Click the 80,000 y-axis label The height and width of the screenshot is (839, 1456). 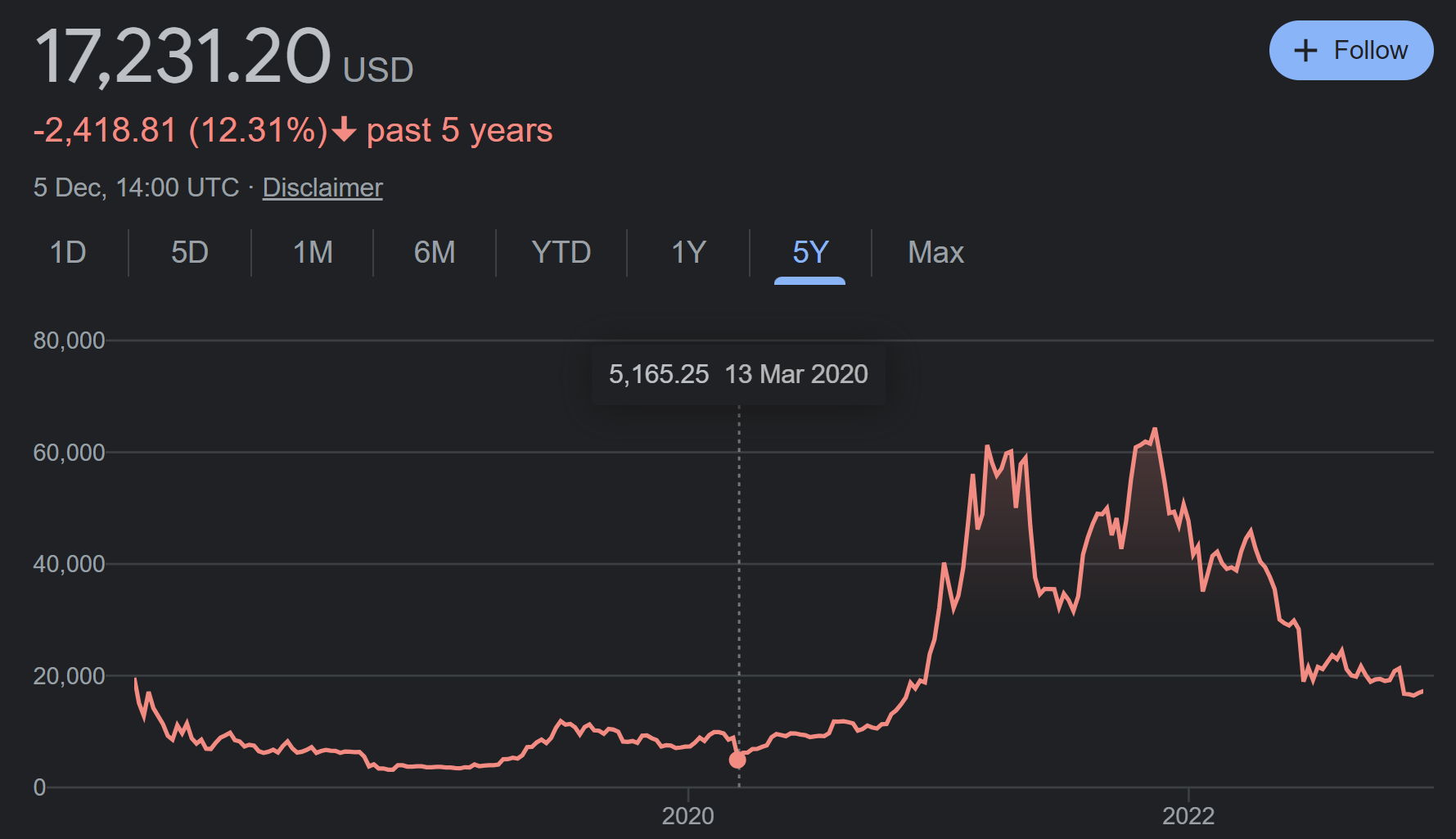click(69, 341)
